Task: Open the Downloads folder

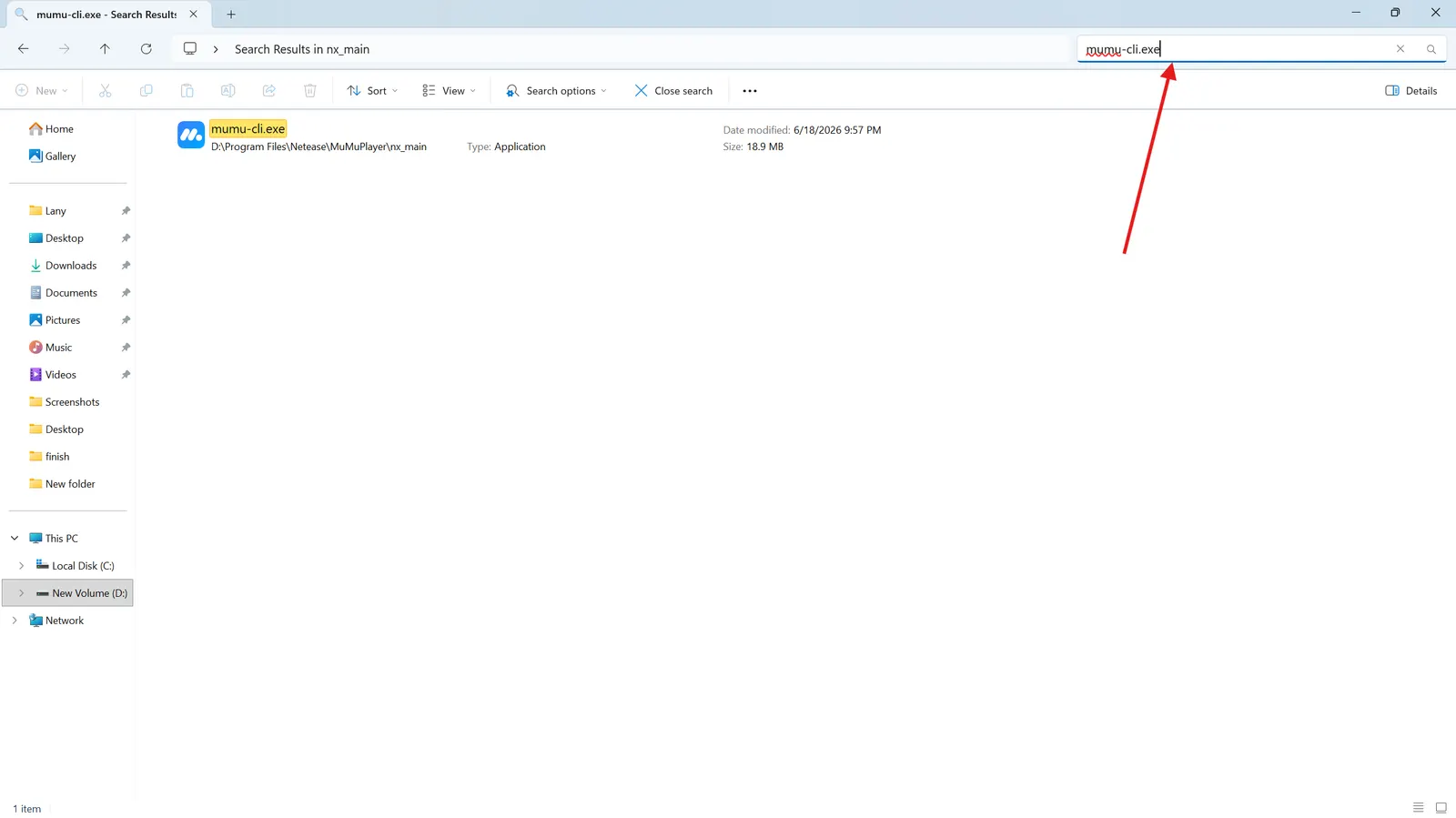Action: click(x=63, y=266)
